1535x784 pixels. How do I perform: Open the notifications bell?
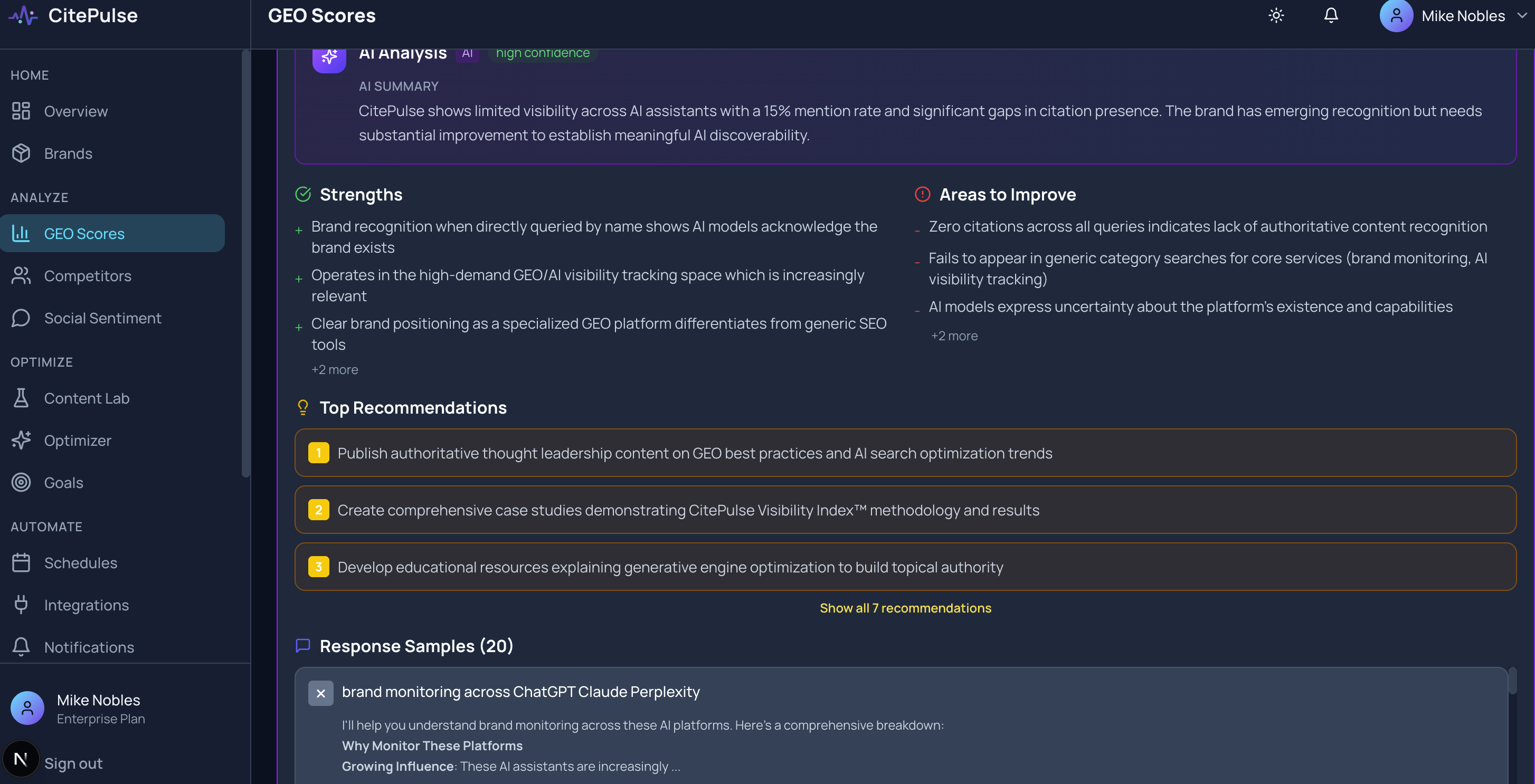click(x=1331, y=15)
